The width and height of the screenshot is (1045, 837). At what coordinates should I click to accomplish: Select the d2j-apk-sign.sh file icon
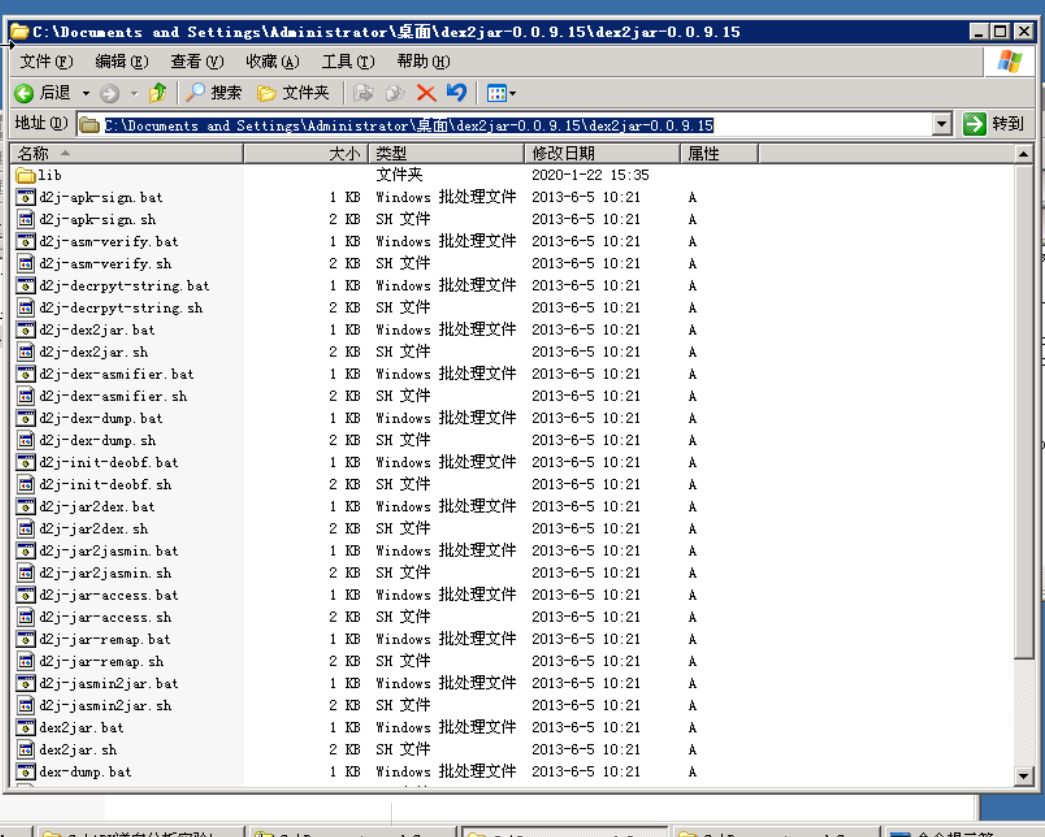(x=25, y=219)
